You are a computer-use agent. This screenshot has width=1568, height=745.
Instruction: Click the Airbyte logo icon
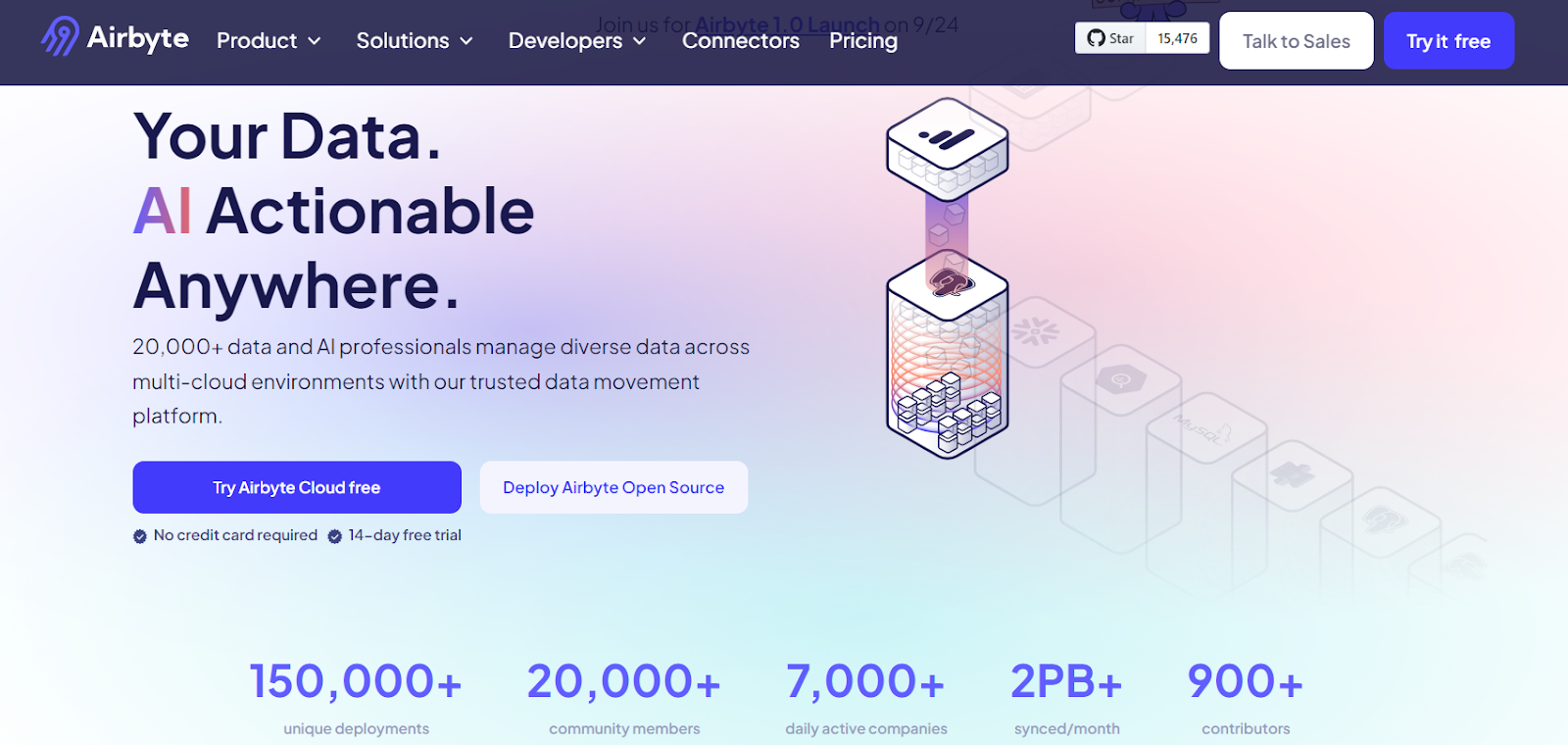point(60,37)
